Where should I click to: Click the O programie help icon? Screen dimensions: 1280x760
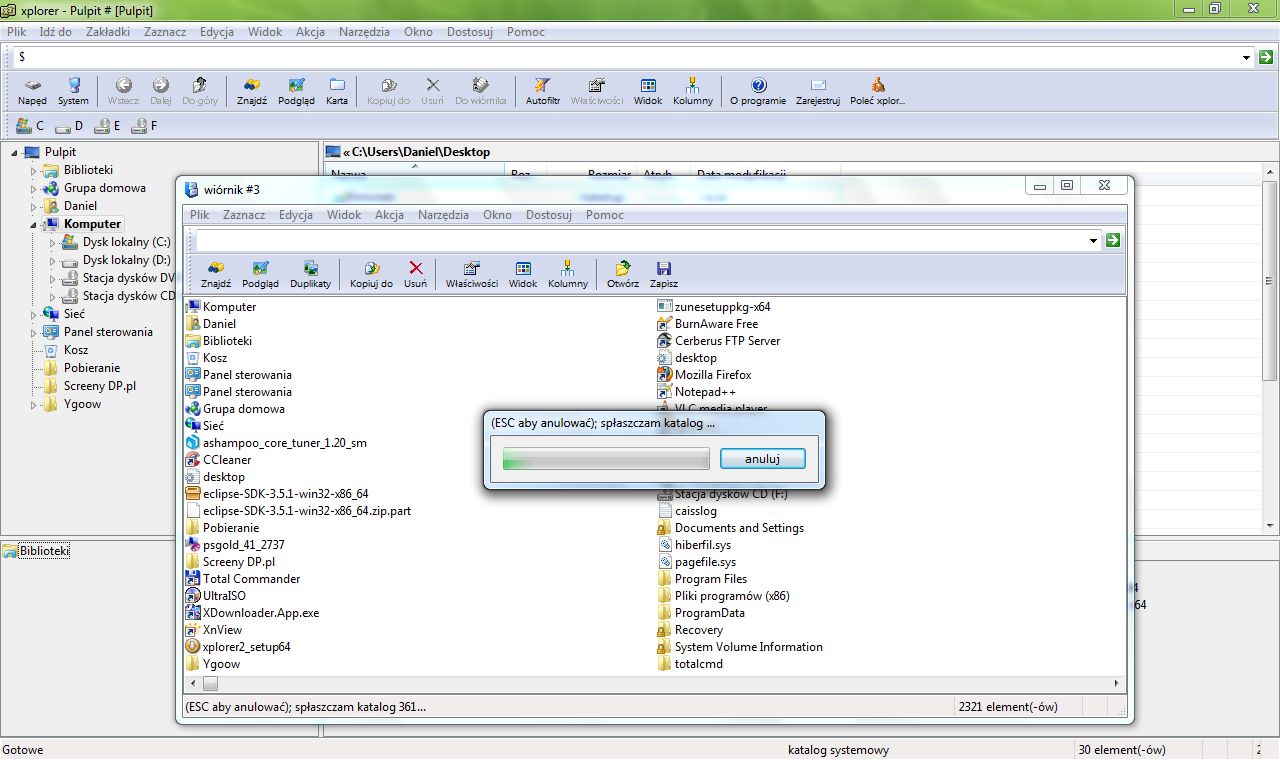coord(758,92)
